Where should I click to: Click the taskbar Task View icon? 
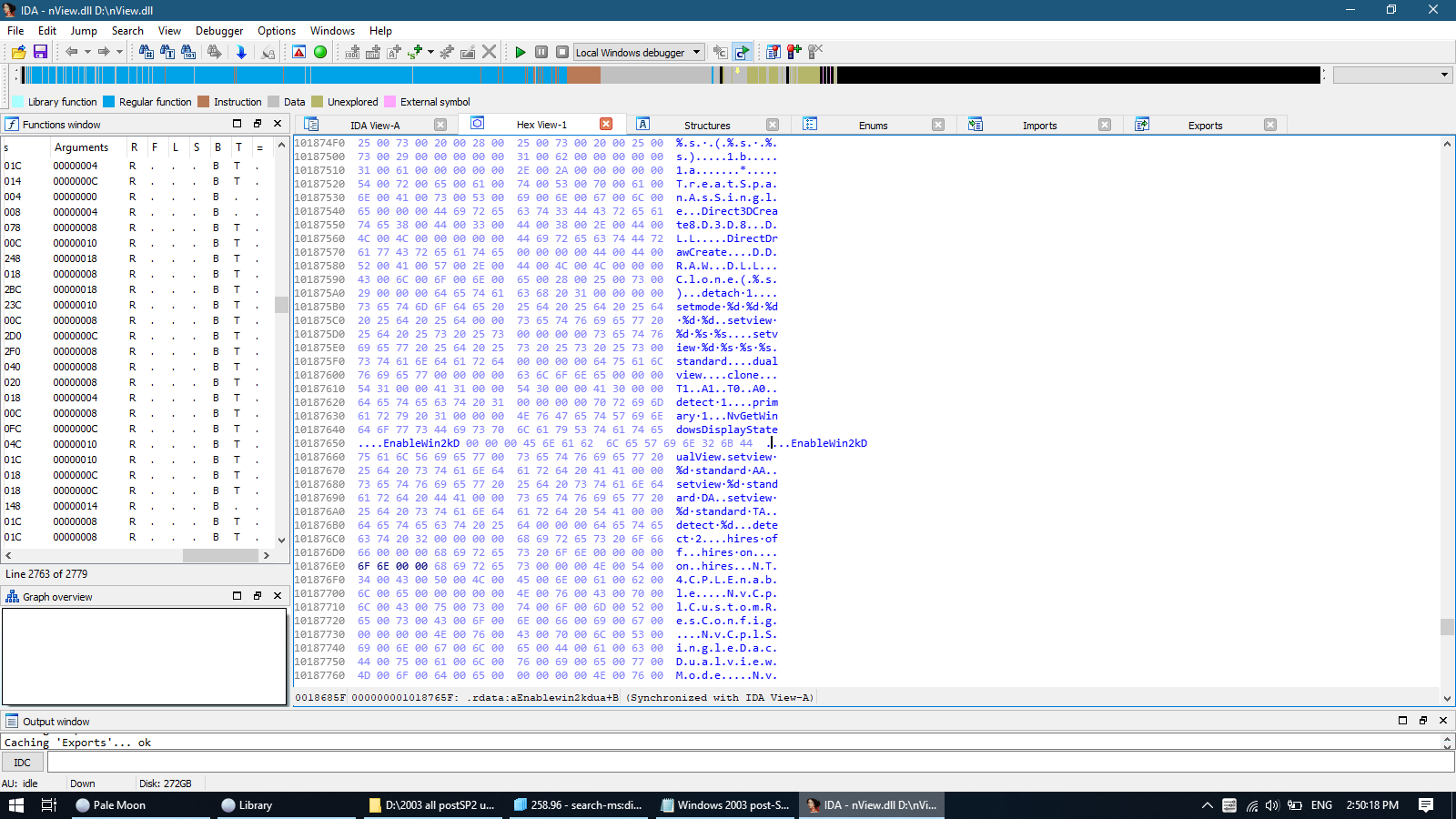click(49, 805)
